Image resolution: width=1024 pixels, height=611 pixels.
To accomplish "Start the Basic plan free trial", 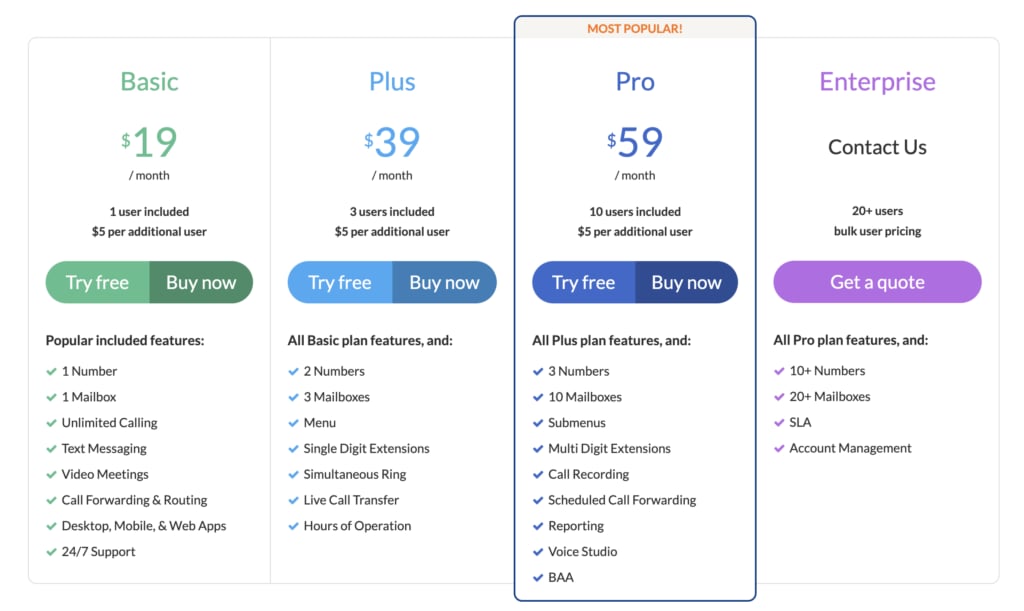I will point(97,282).
